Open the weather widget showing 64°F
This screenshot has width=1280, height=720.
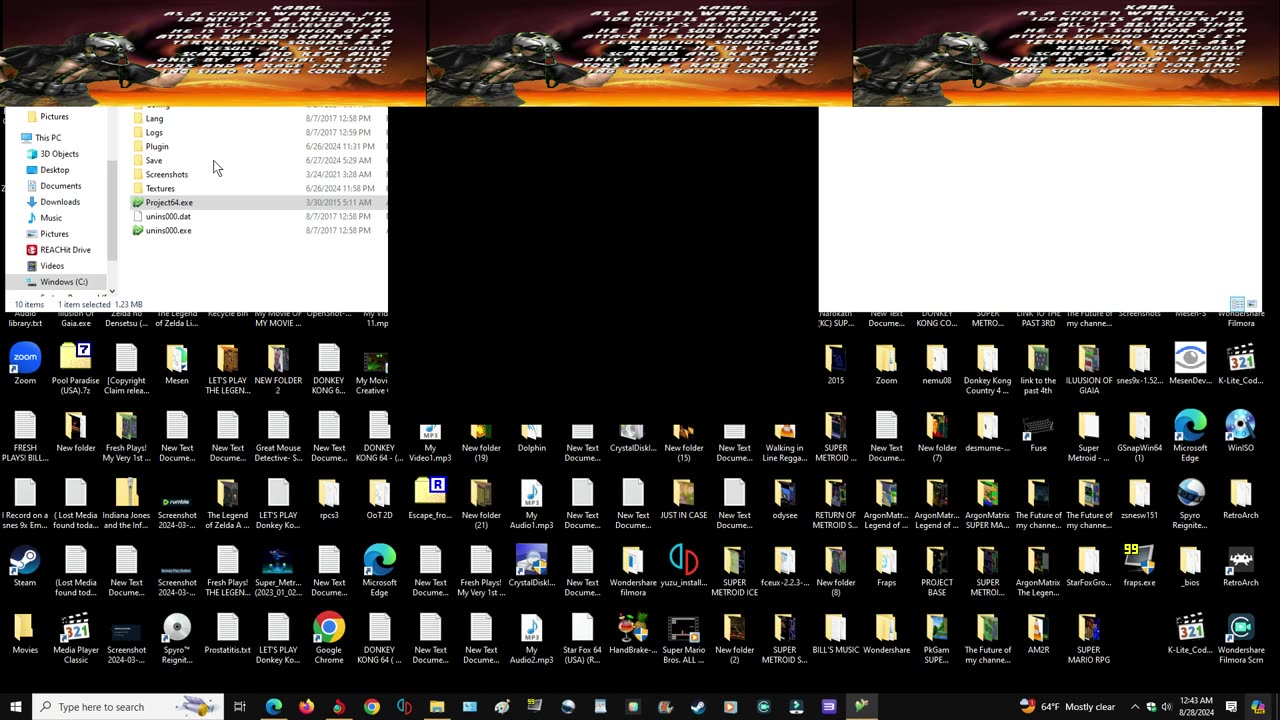(1067, 707)
